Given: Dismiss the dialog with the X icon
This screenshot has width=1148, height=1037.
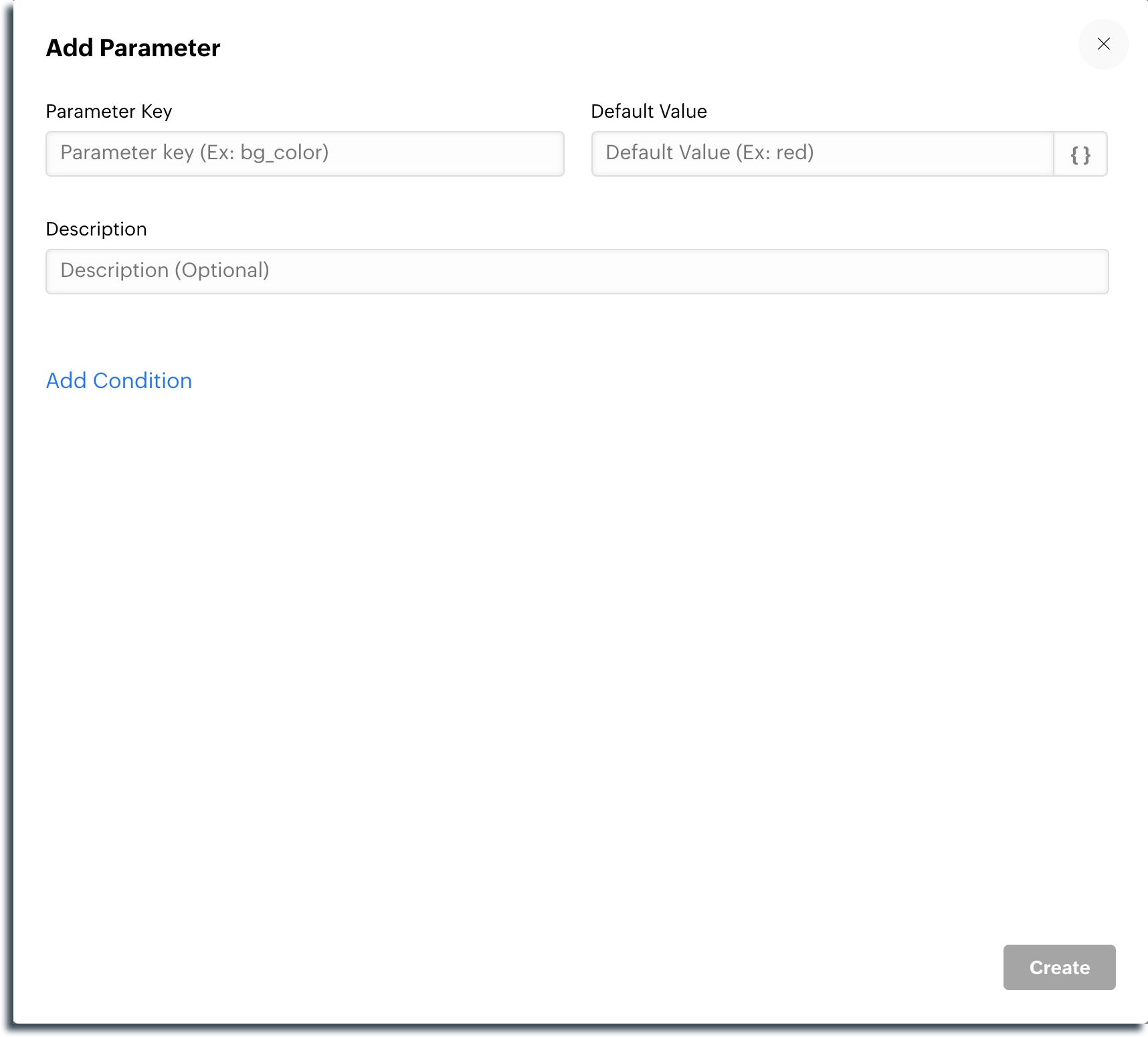Looking at the screenshot, I should pyautogui.click(x=1103, y=44).
